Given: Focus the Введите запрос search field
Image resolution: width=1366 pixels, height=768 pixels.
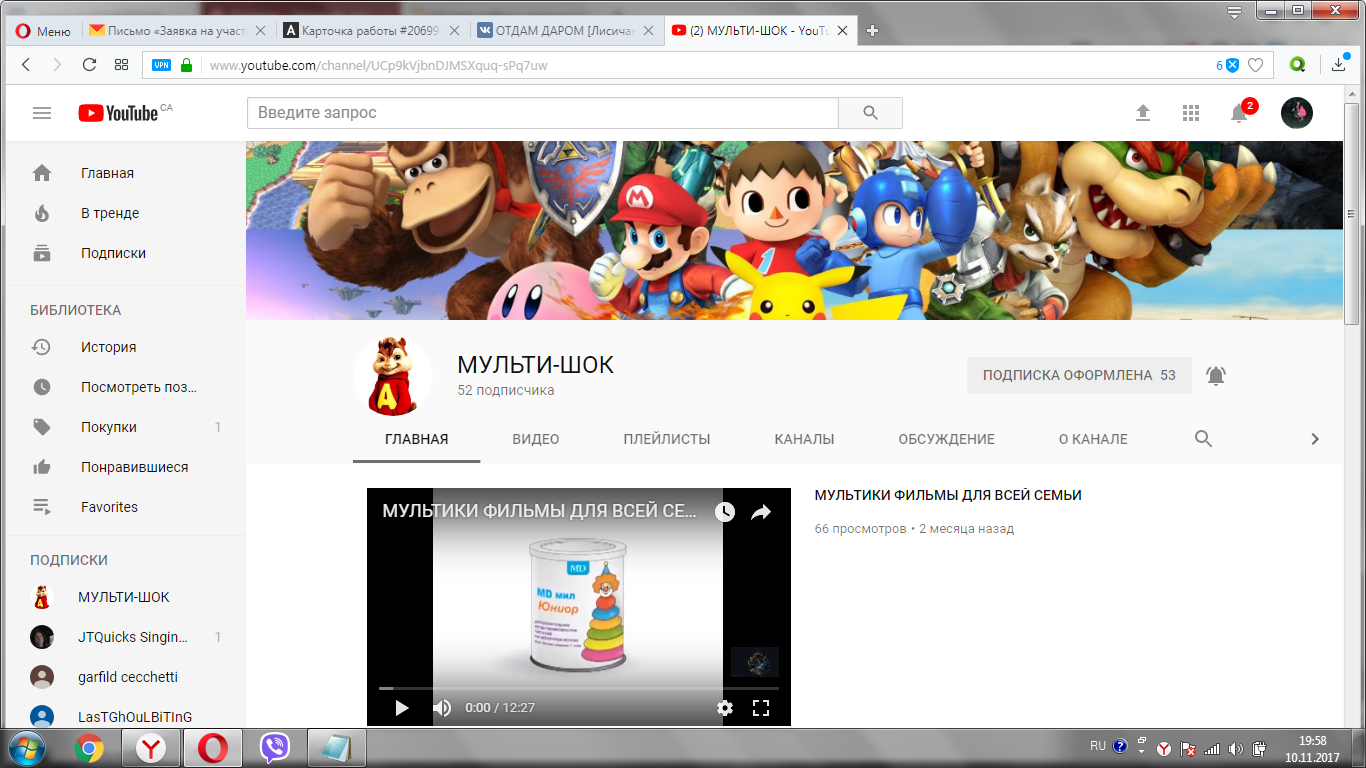Looking at the screenshot, I should click(542, 113).
